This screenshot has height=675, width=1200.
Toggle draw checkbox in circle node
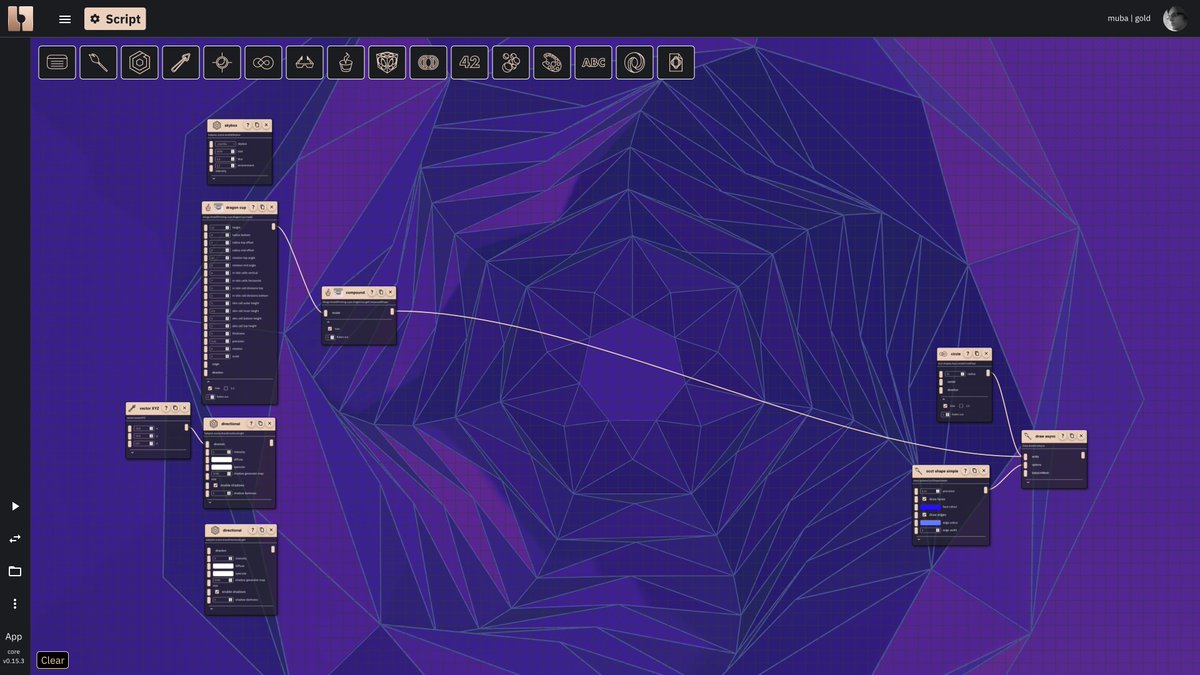click(945, 406)
